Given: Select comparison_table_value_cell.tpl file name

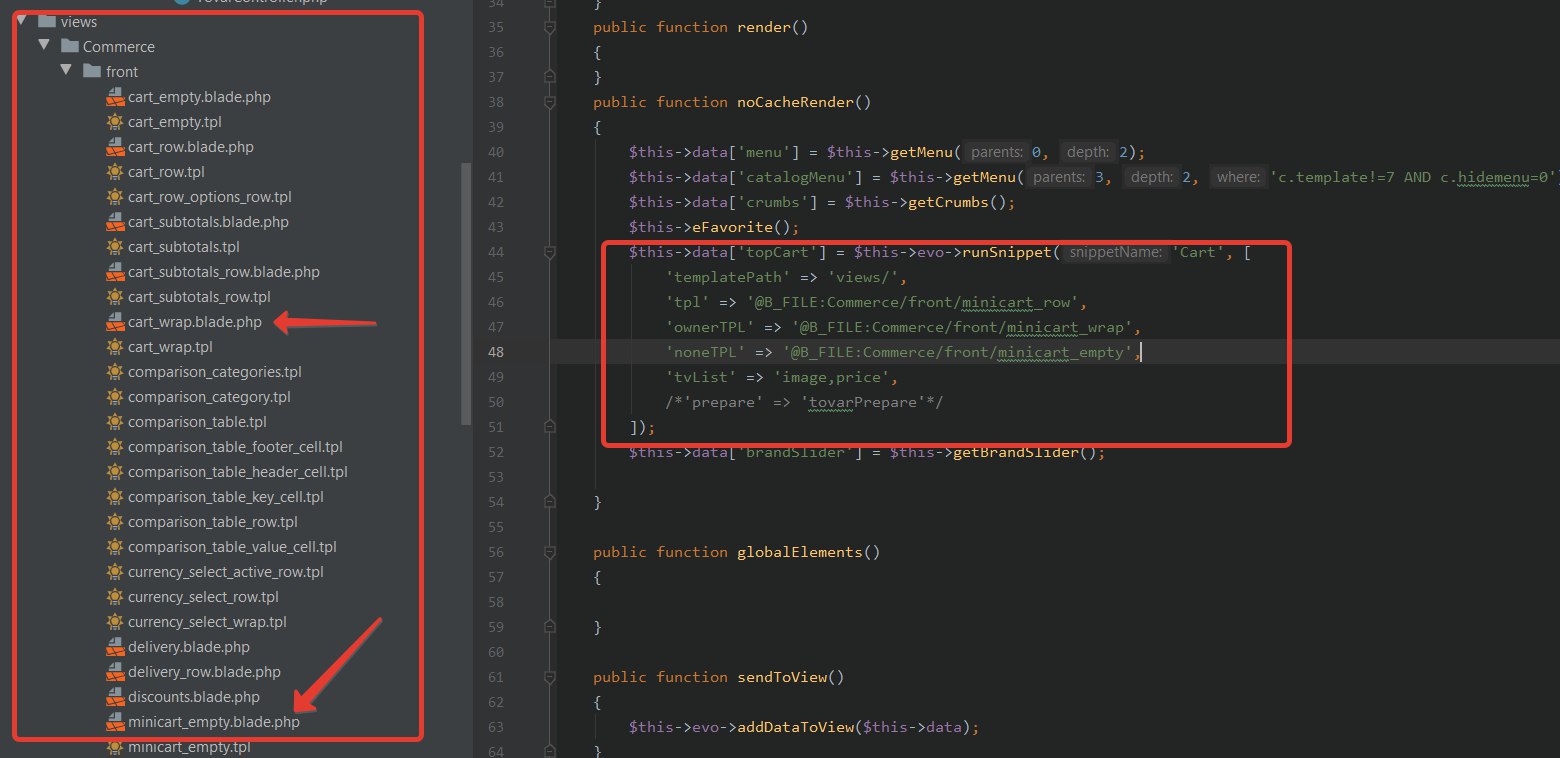Looking at the screenshot, I should pos(232,547).
